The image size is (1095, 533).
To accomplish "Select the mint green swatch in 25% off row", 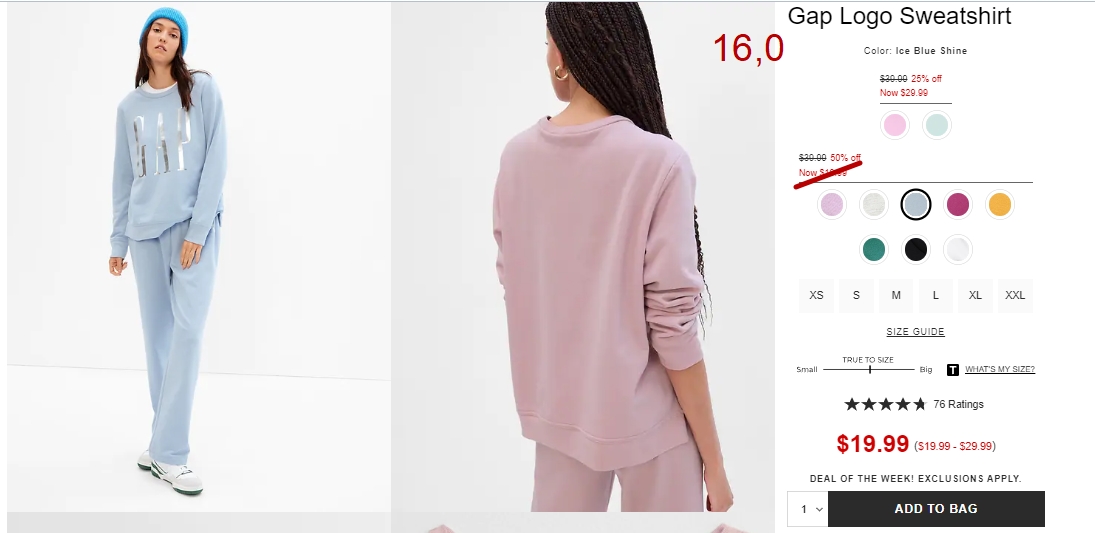I will coord(936,125).
